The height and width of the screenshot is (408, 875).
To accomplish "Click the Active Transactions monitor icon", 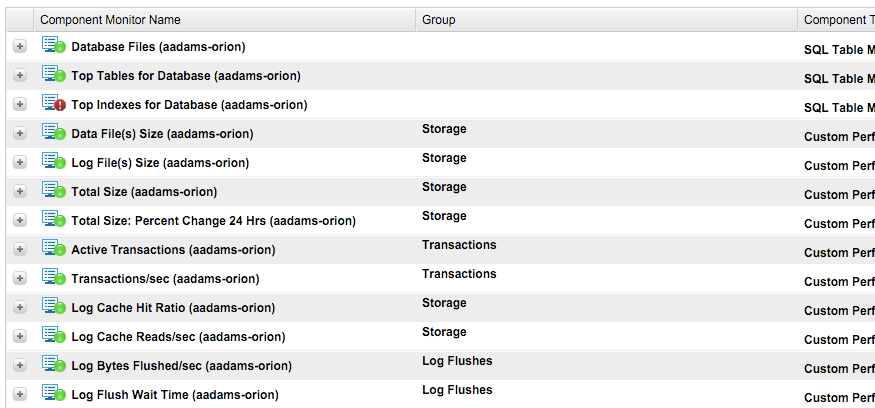I will point(52,249).
